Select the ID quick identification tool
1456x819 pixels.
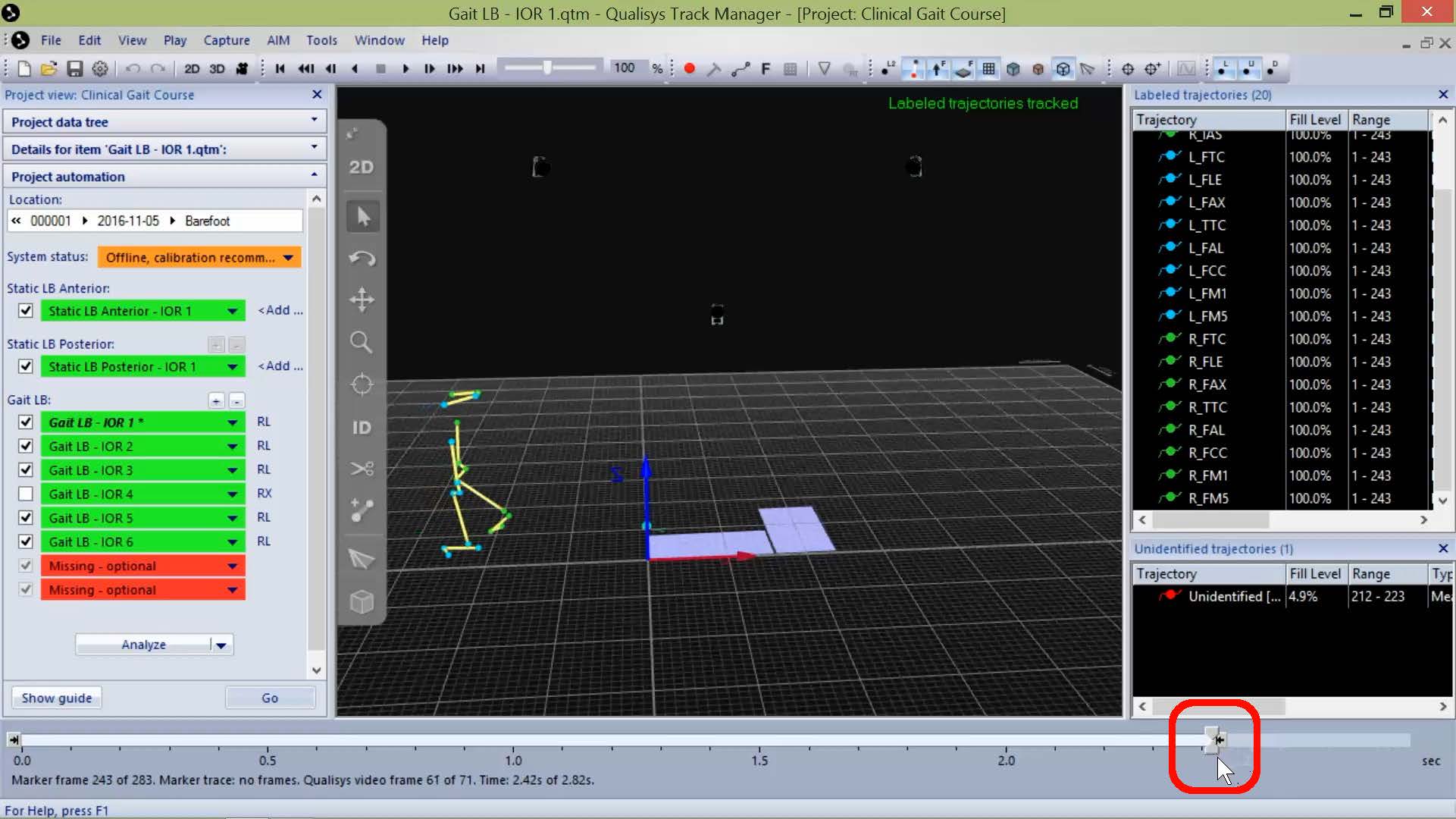click(362, 428)
